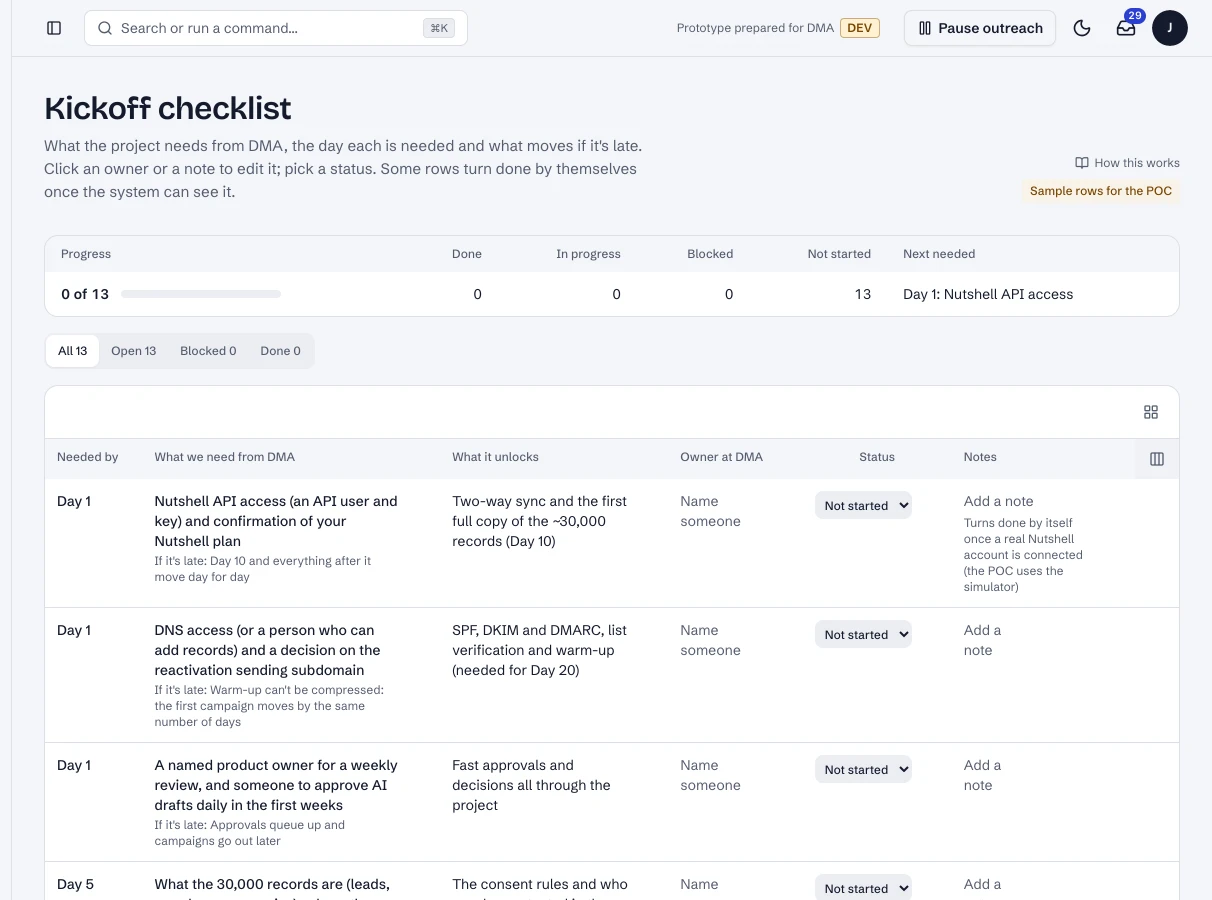This screenshot has height=900, width=1212.
Task: Click the book icon beside How this works
Action: (1081, 163)
